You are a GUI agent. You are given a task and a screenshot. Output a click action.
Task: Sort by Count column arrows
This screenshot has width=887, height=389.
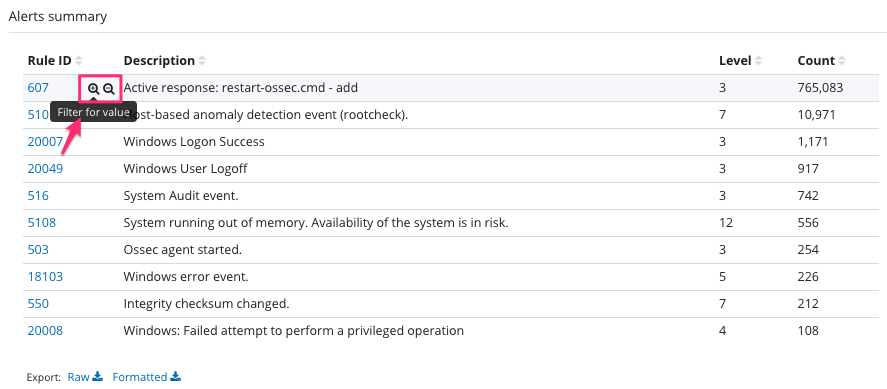842,60
